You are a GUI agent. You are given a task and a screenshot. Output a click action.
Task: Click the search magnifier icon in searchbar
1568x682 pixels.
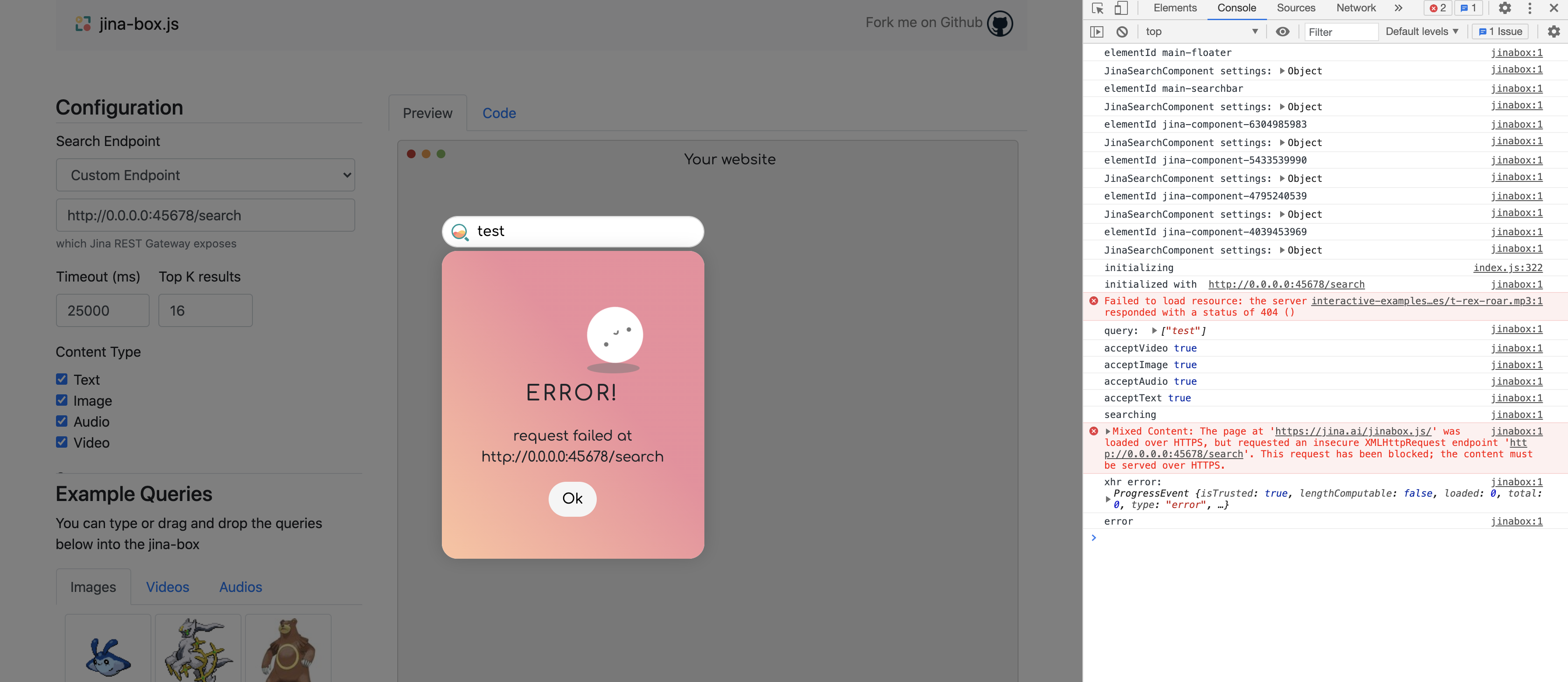tap(459, 232)
